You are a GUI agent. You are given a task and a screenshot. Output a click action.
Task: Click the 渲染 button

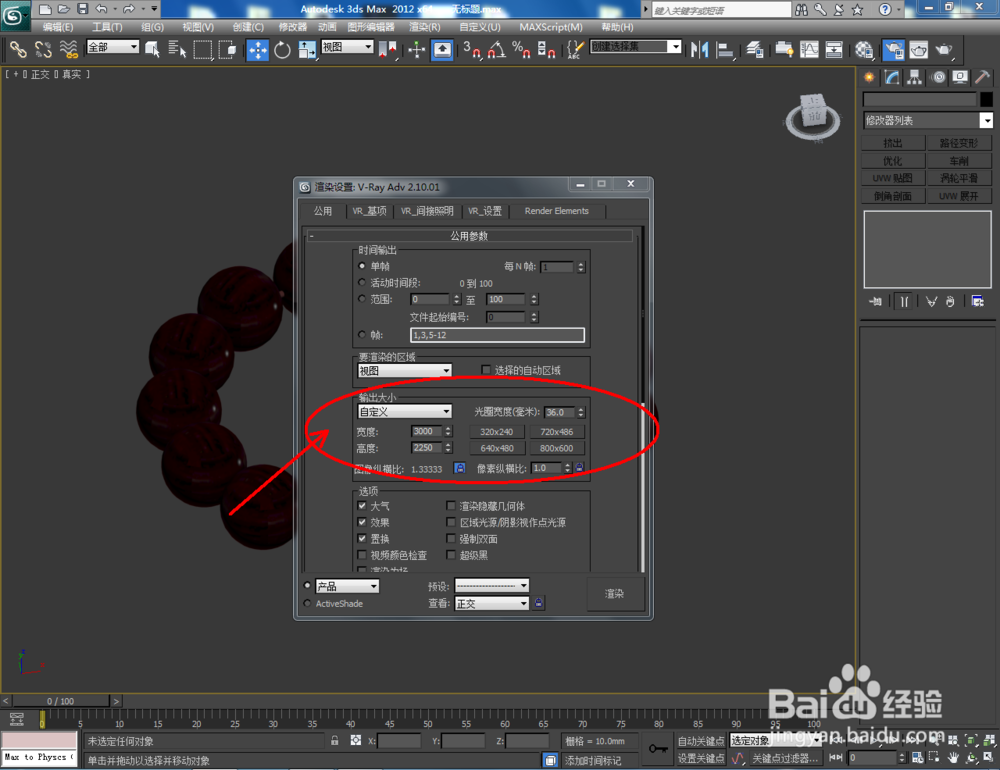point(615,593)
